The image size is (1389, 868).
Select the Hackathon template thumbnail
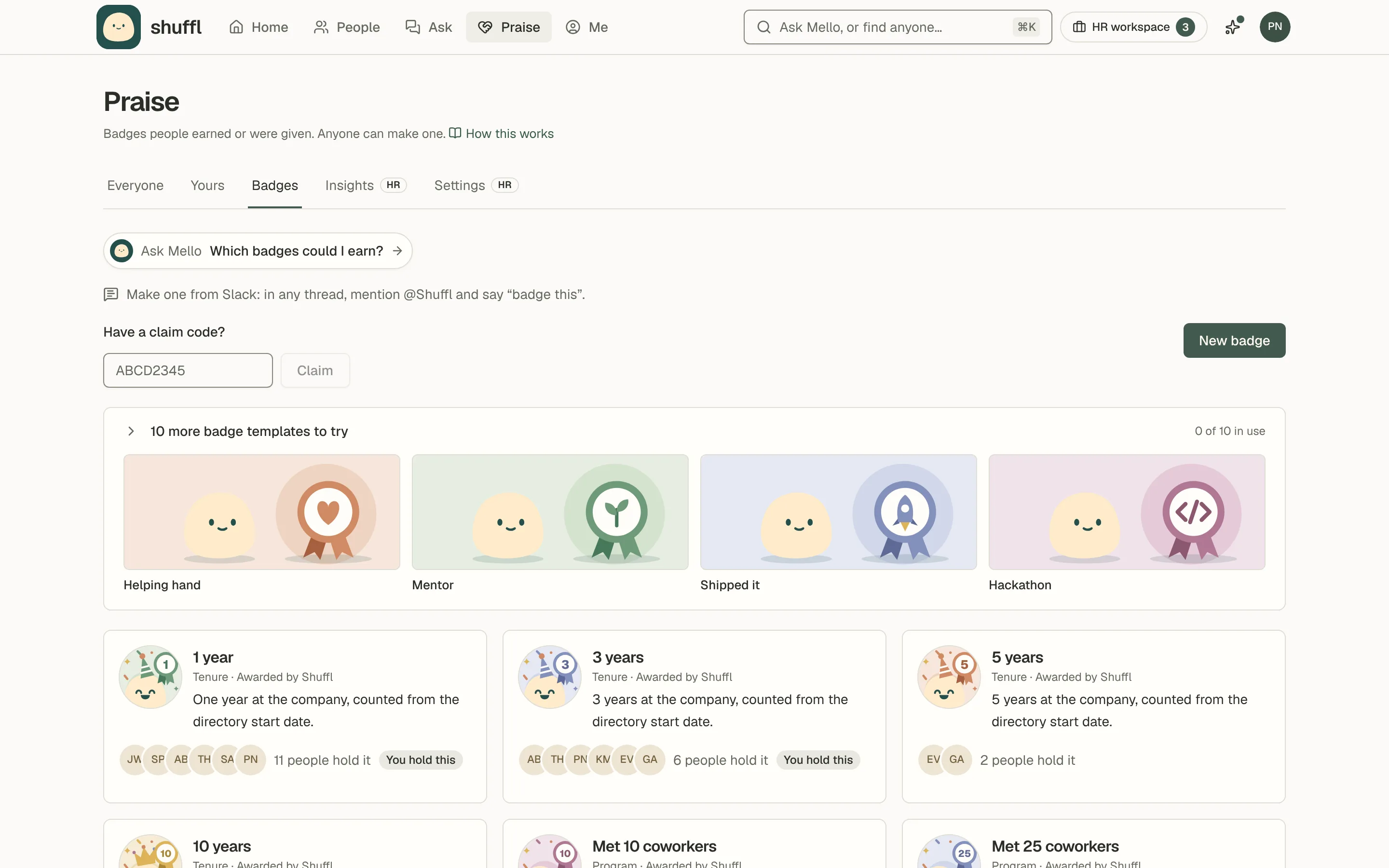tap(1127, 512)
